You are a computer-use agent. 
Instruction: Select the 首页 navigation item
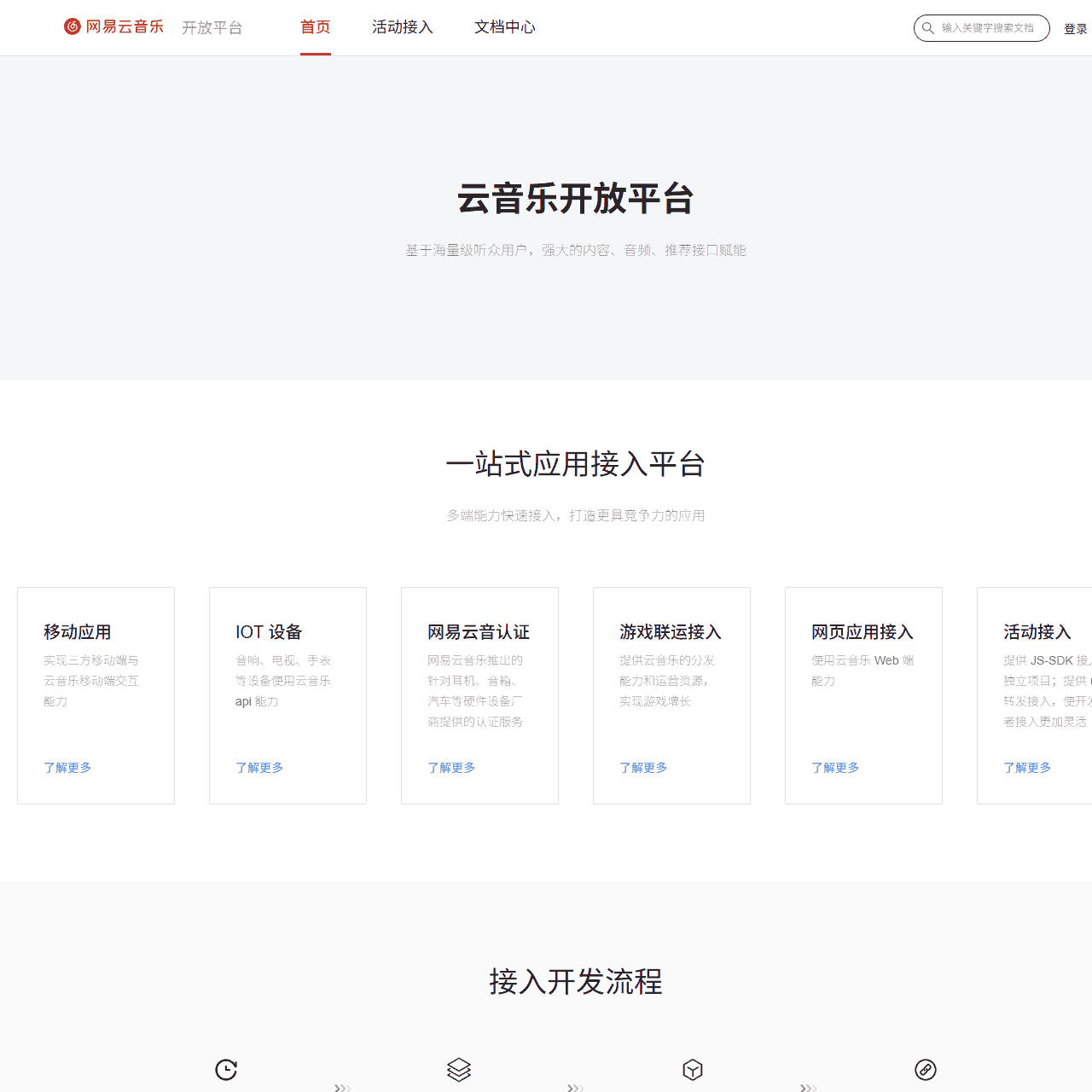click(315, 27)
